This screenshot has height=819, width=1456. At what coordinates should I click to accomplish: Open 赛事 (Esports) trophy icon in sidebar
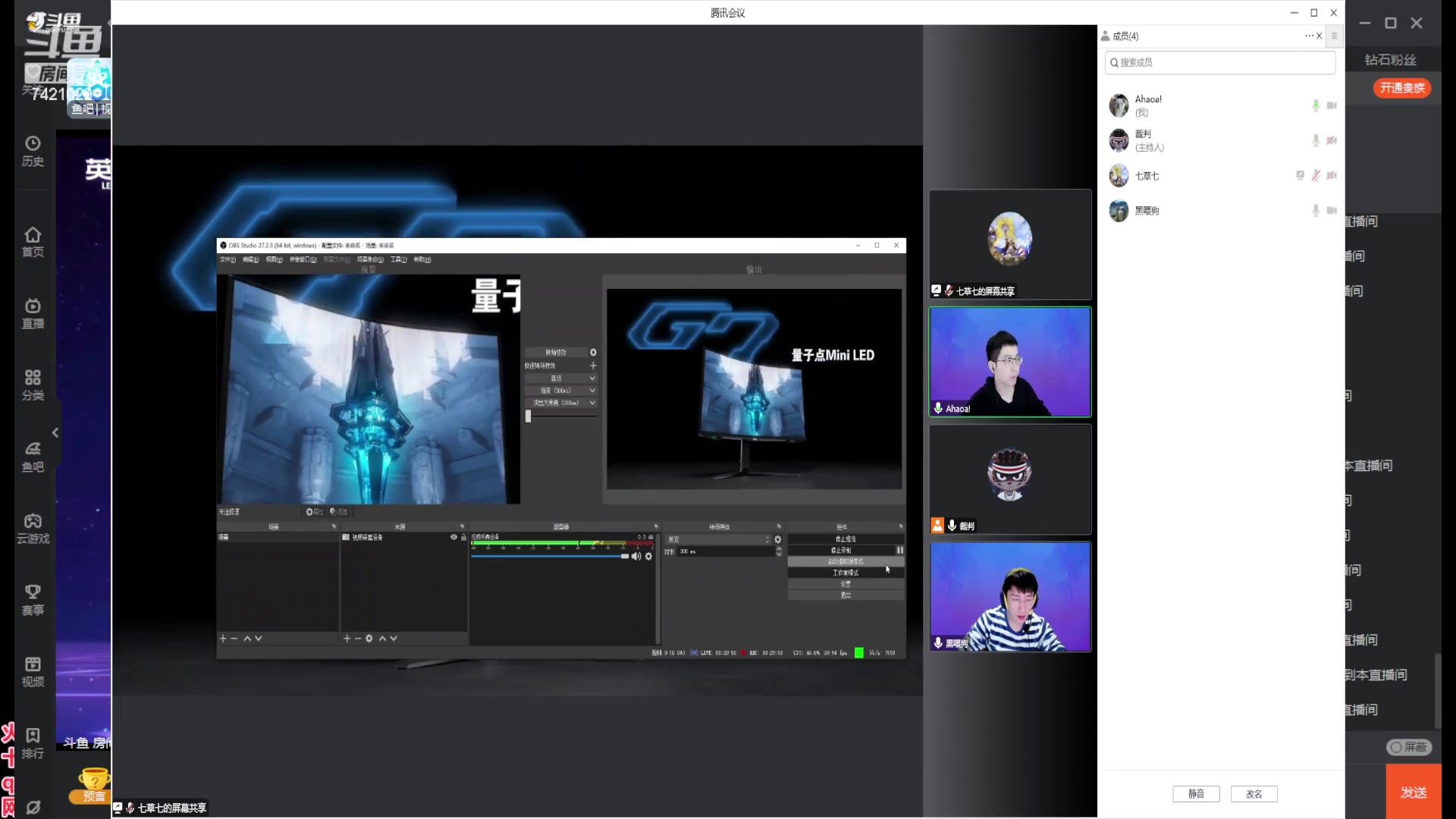coord(33,600)
